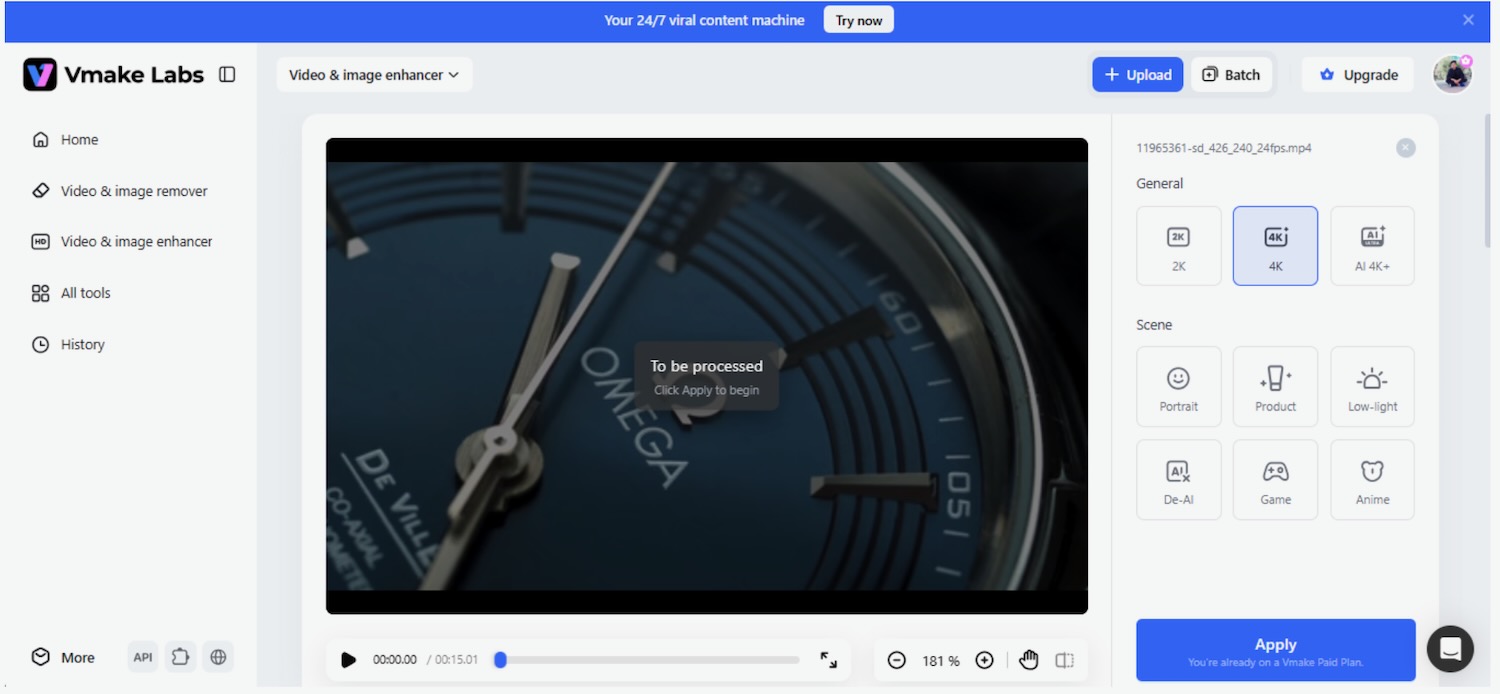This screenshot has height=694, width=1500.
Task: Select 4K resolution option
Action: pos(1276,246)
